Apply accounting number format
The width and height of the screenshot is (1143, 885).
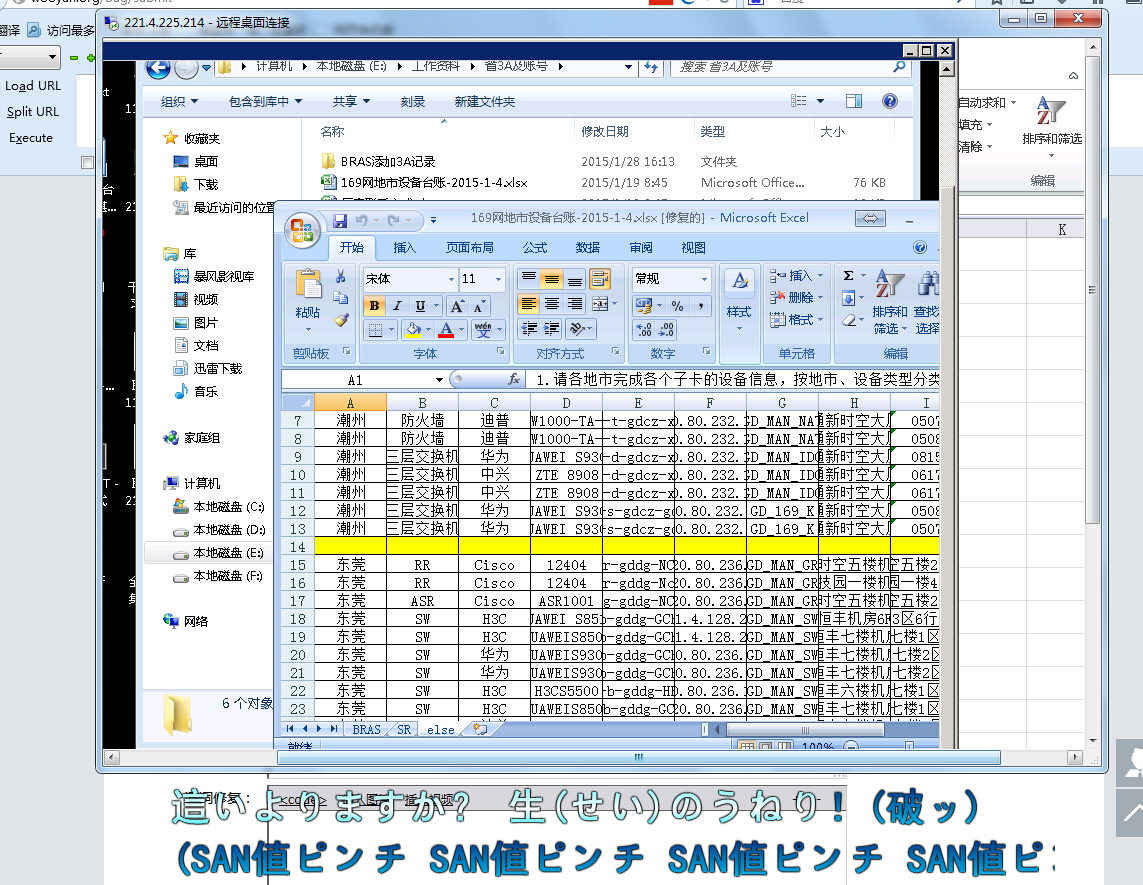pos(643,305)
